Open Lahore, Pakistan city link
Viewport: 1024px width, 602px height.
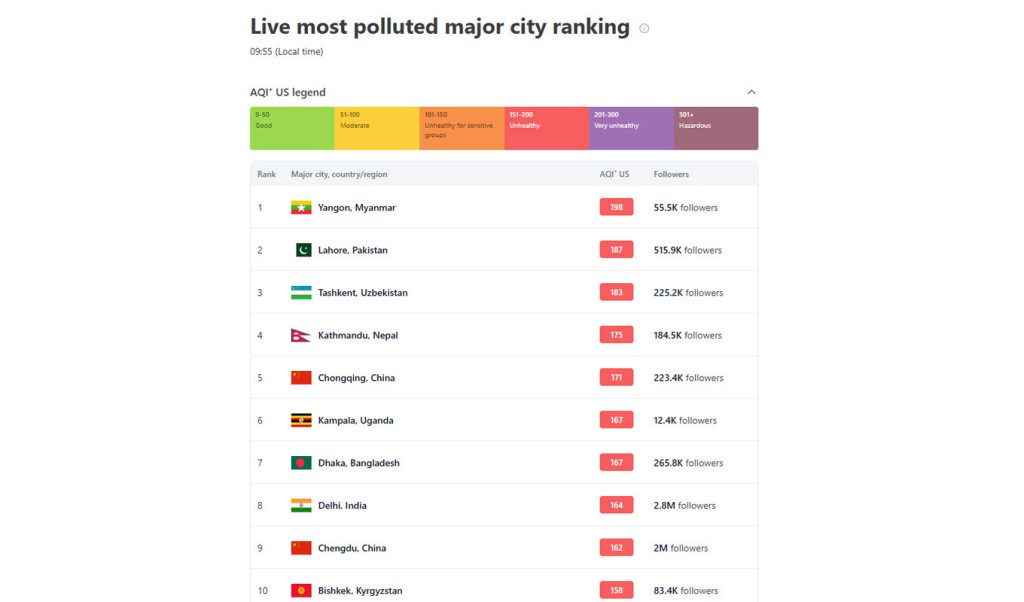(x=353, y=250)
